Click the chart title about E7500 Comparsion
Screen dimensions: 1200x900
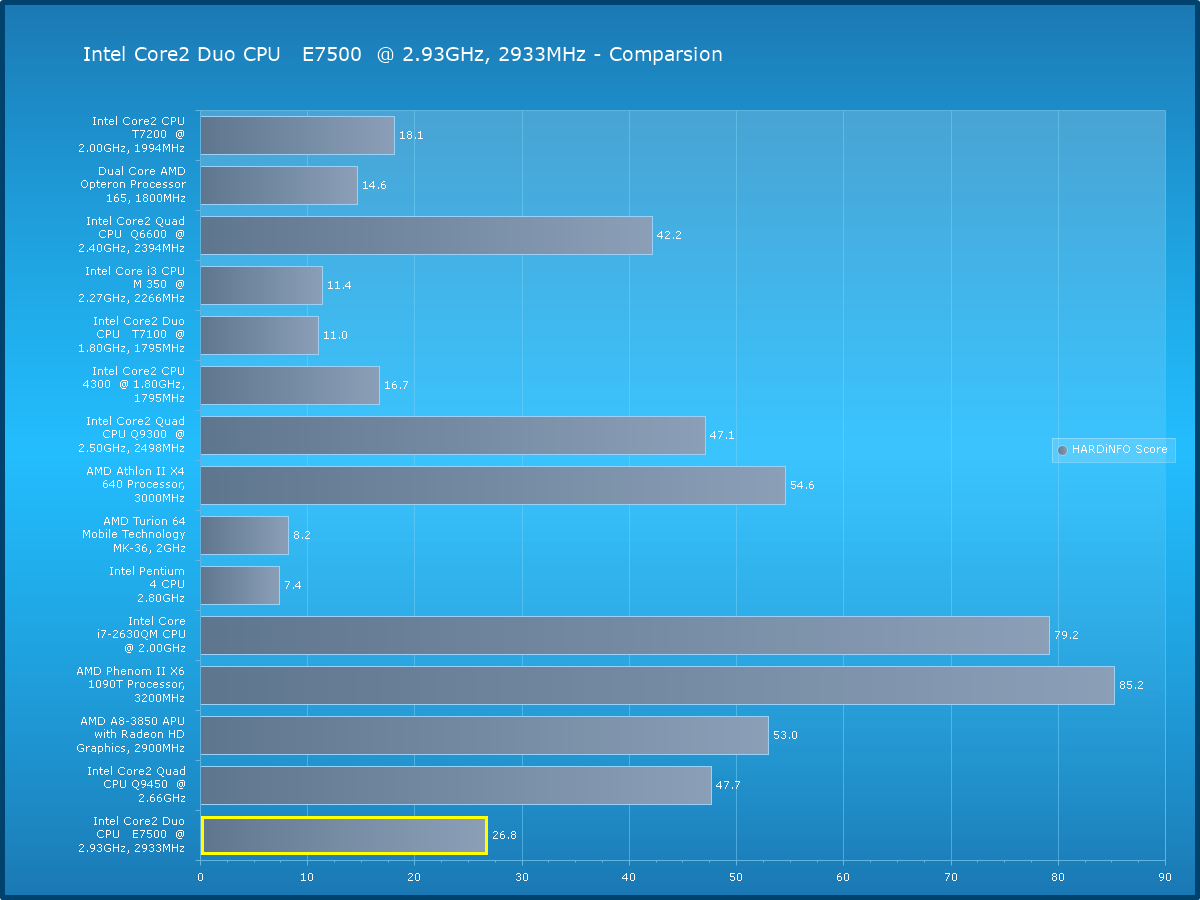tap(402, 55)
